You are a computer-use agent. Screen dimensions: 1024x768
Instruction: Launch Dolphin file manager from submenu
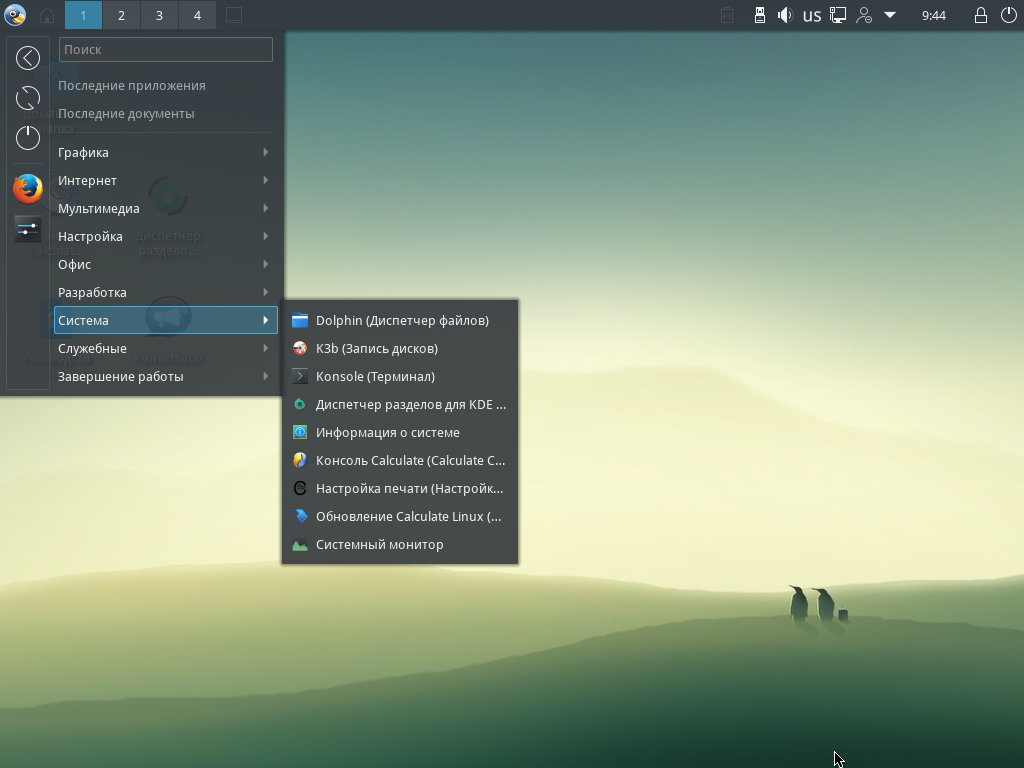pos(402,320)
